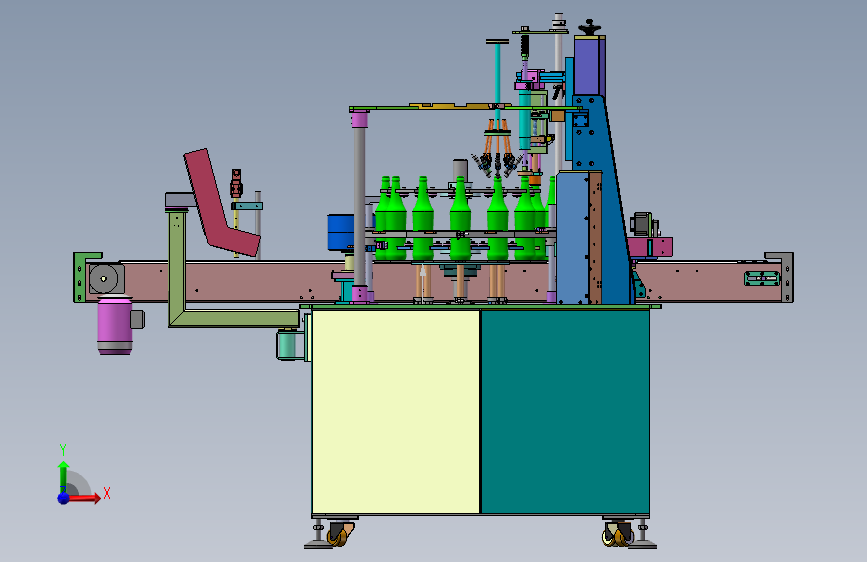Image resolution: width=867 pixels, height=562 pixels.
Task: Select the teal cabinet door panel
Action: (565, 412)
